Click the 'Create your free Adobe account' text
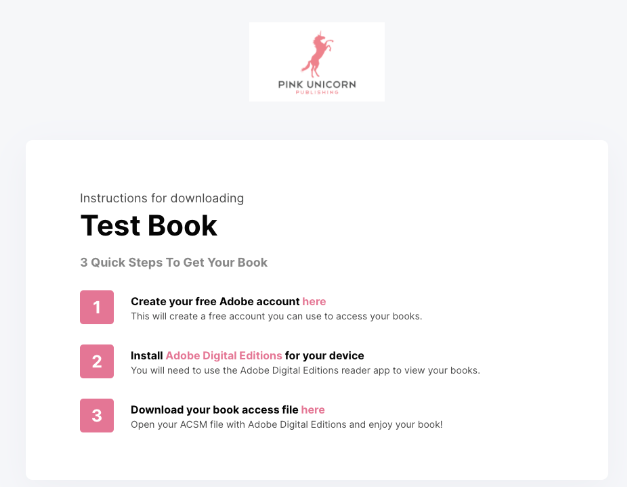627x487 pixels. tap(215, 301)
